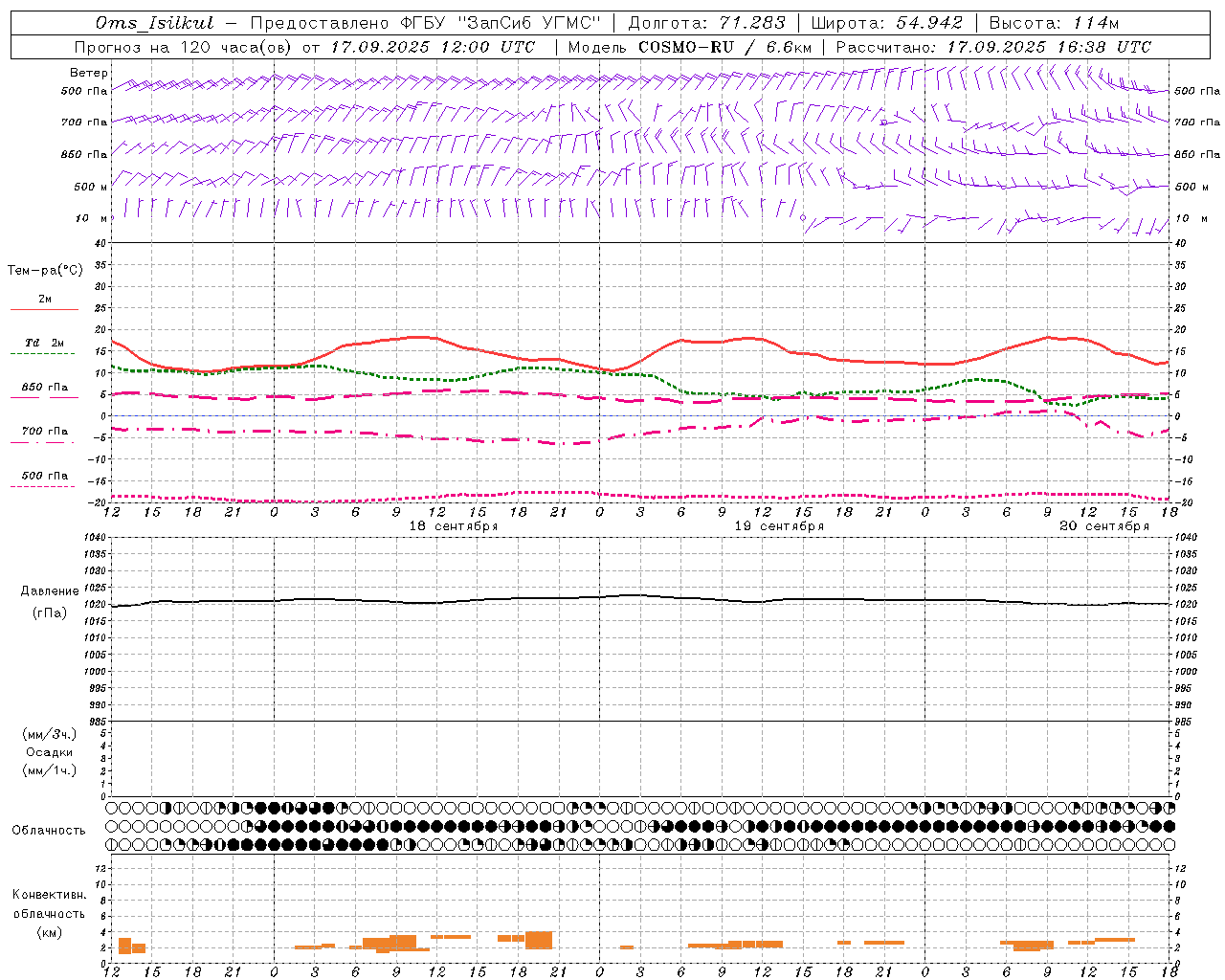Click the Ветер panel label
Image resolution: width=1225 pixels, height=980 pixels.
(x=89, y=73)
